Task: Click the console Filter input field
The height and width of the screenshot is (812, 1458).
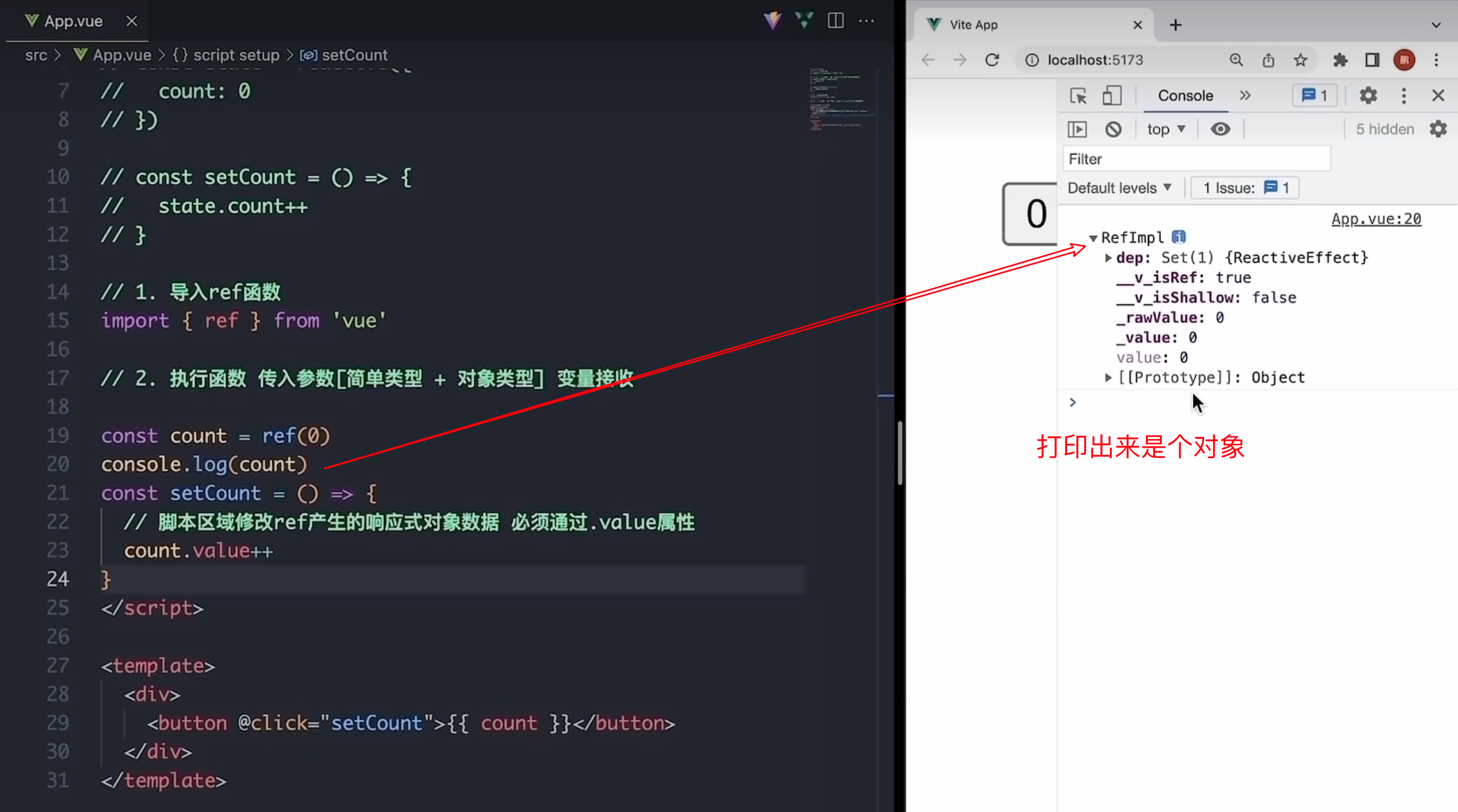Action: pyautogui.click(x=1196, y=158)
